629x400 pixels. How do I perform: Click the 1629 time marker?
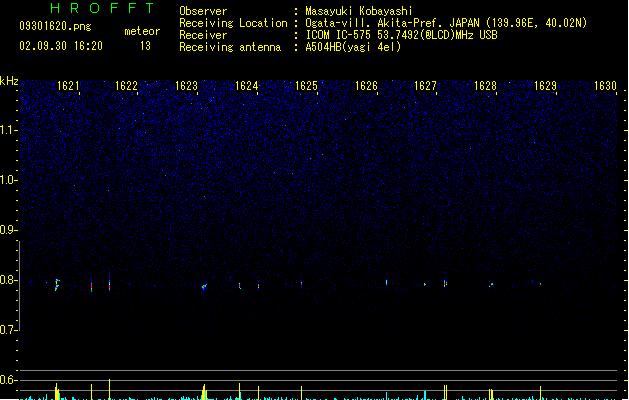(x=546, y=86)
